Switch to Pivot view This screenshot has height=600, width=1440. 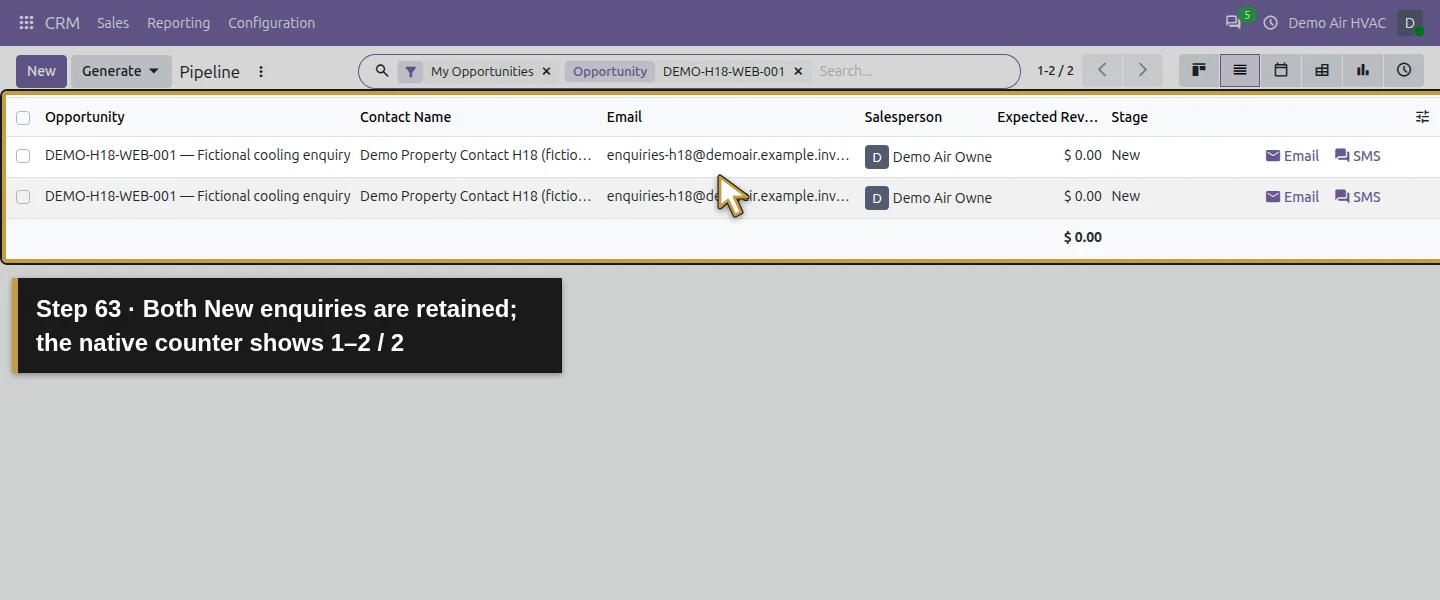[x=1322, y=70]
